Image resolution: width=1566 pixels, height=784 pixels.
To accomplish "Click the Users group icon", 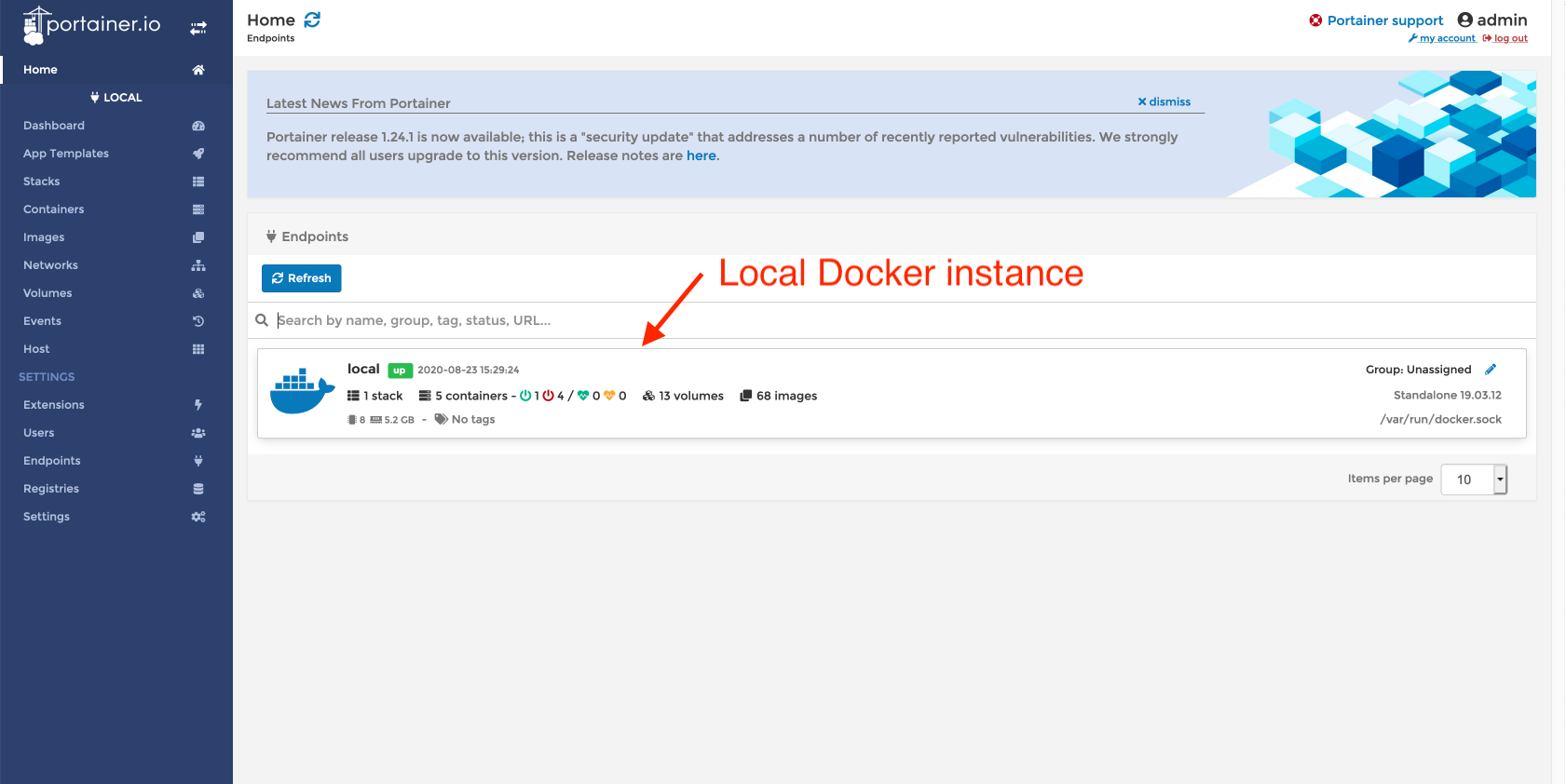I will [x=198, y=433].
